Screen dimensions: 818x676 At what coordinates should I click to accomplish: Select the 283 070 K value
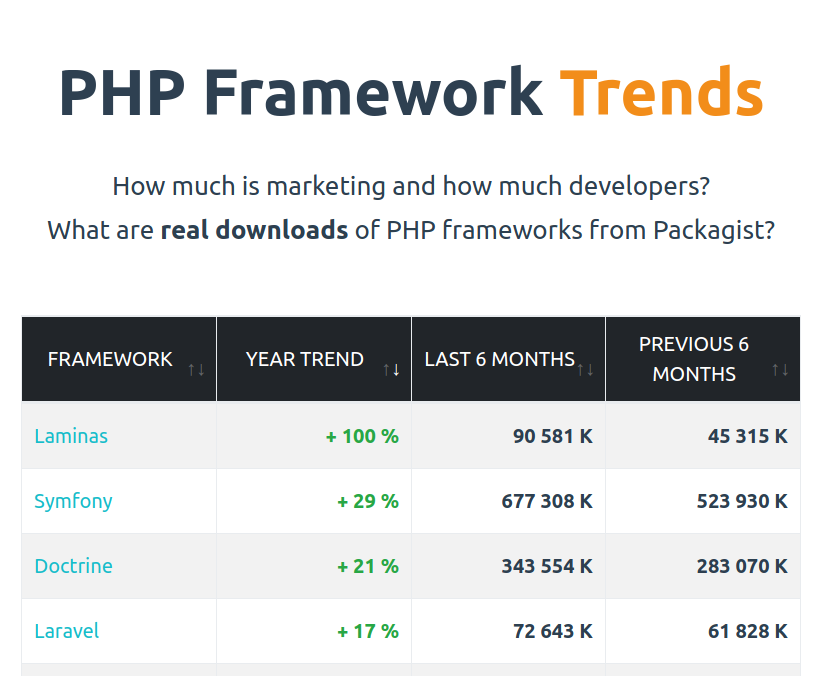(742, 566)
